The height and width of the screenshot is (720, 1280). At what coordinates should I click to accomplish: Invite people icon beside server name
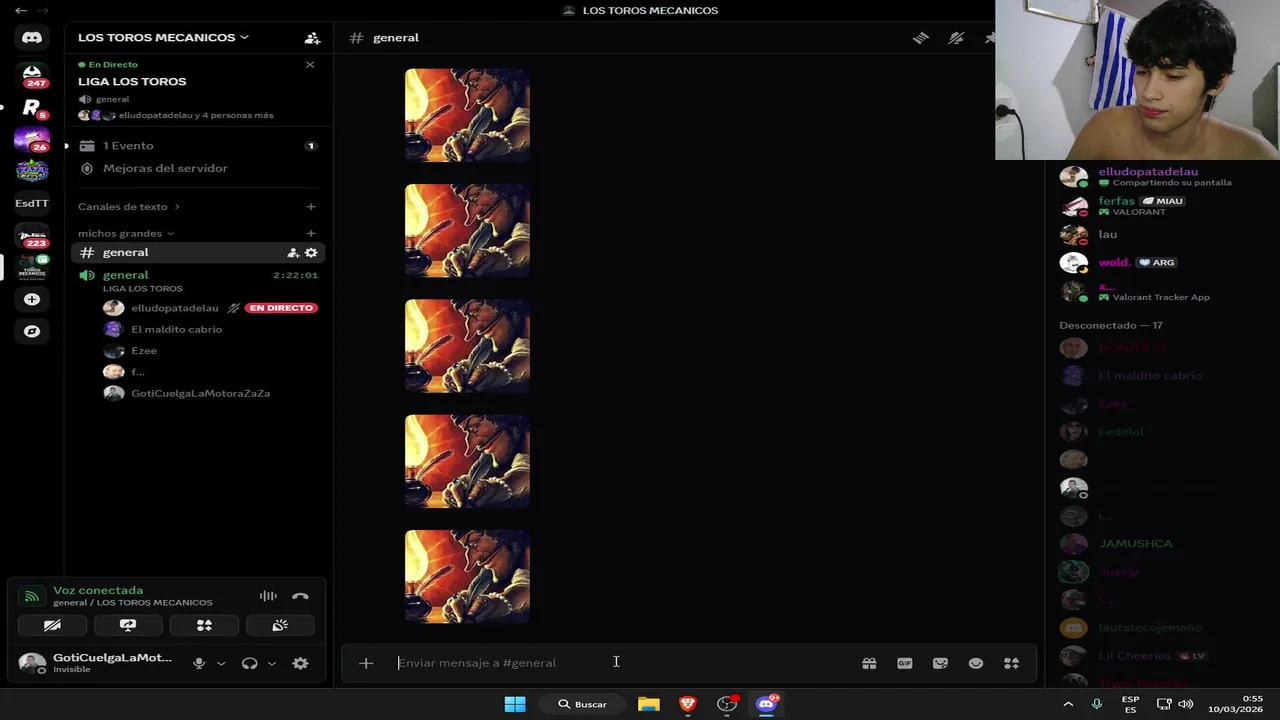312,38
